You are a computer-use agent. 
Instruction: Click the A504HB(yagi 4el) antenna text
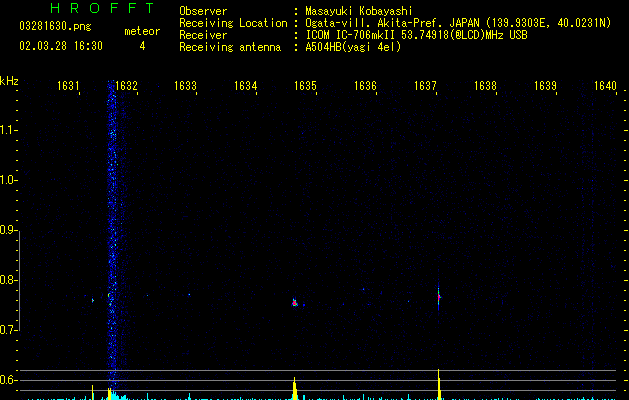pos(353,47)
